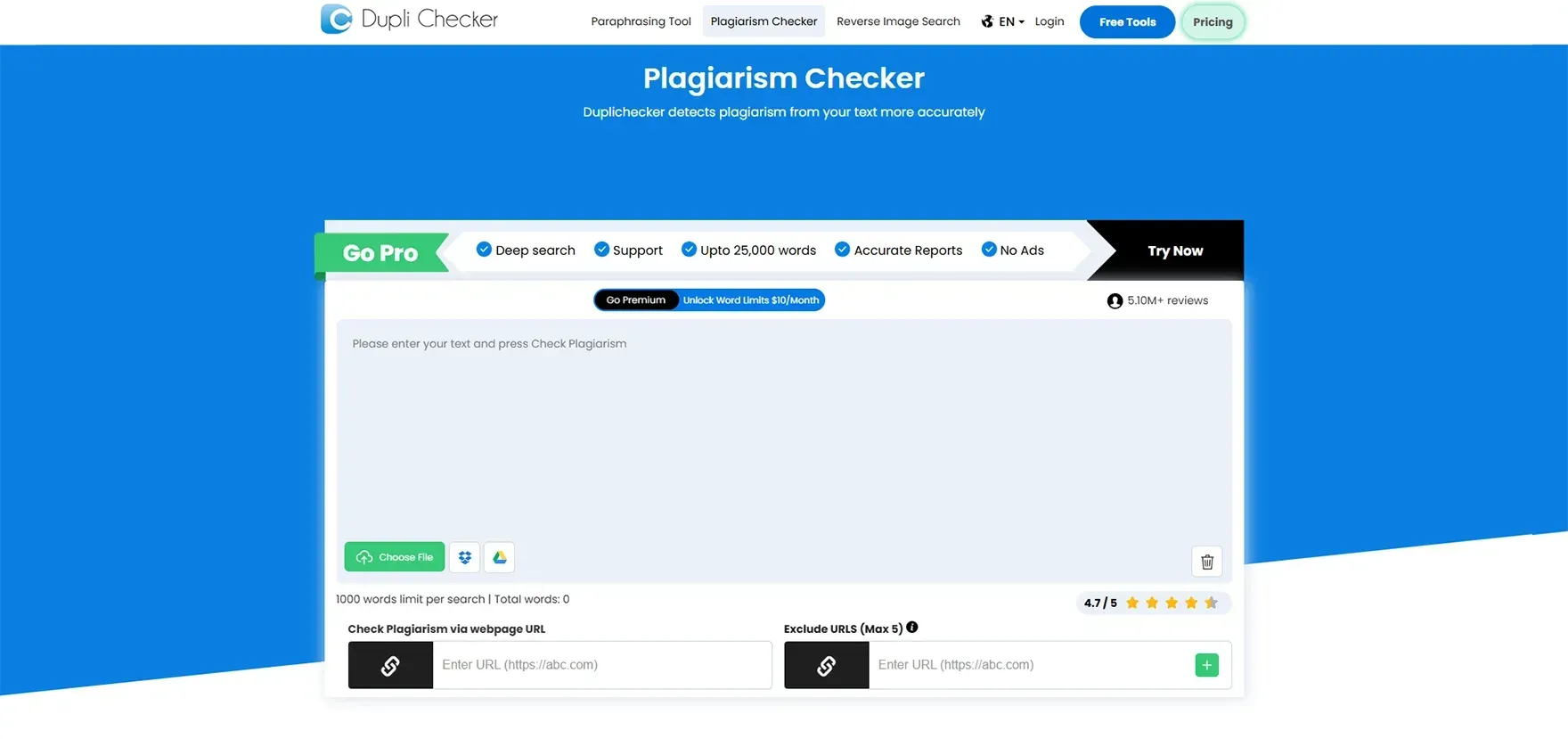1568x739 pixels.
Task: Click the Try Now button
Action: (1174, 250)
